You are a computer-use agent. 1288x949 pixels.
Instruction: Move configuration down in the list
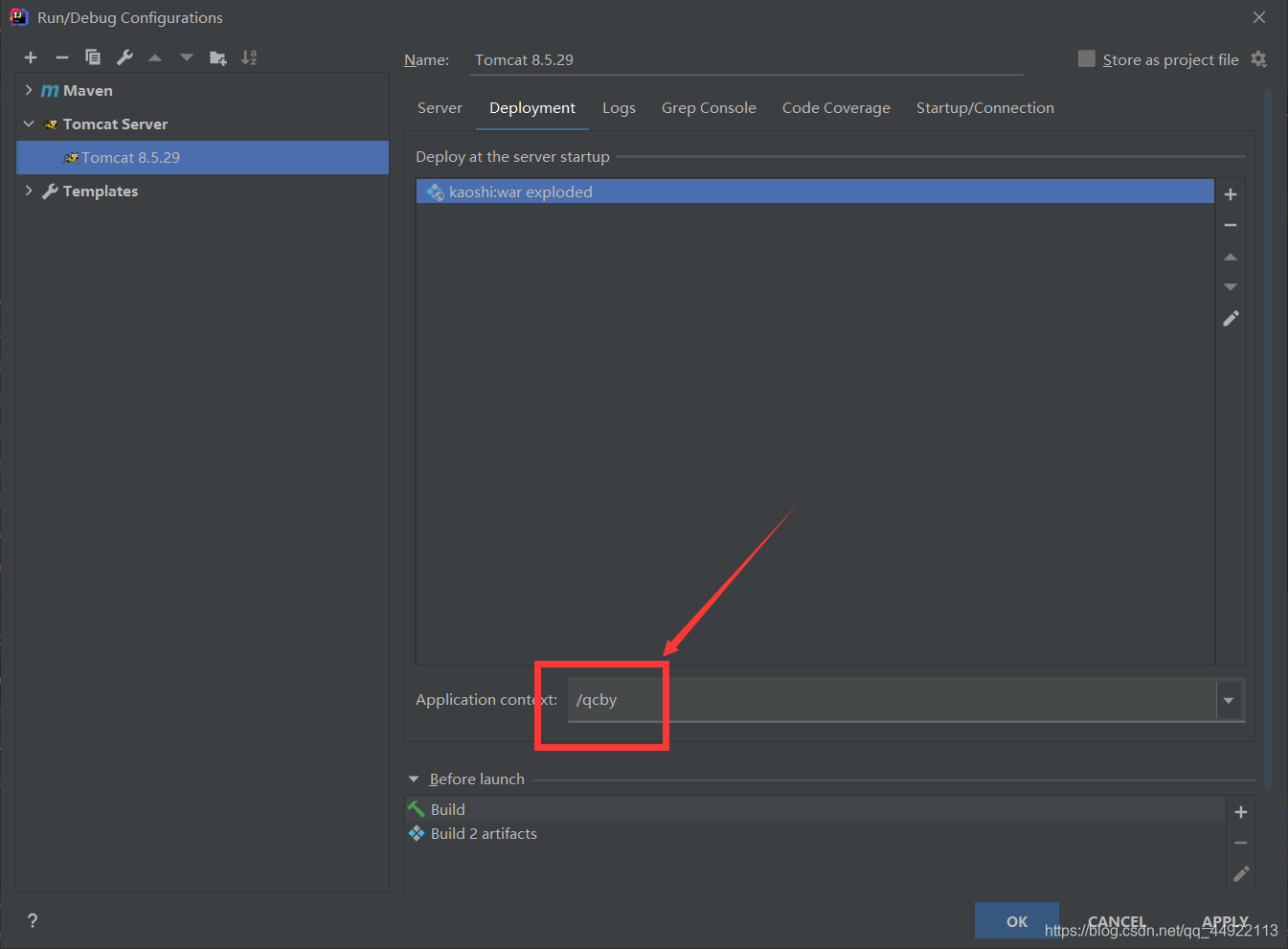click(187, 57)
